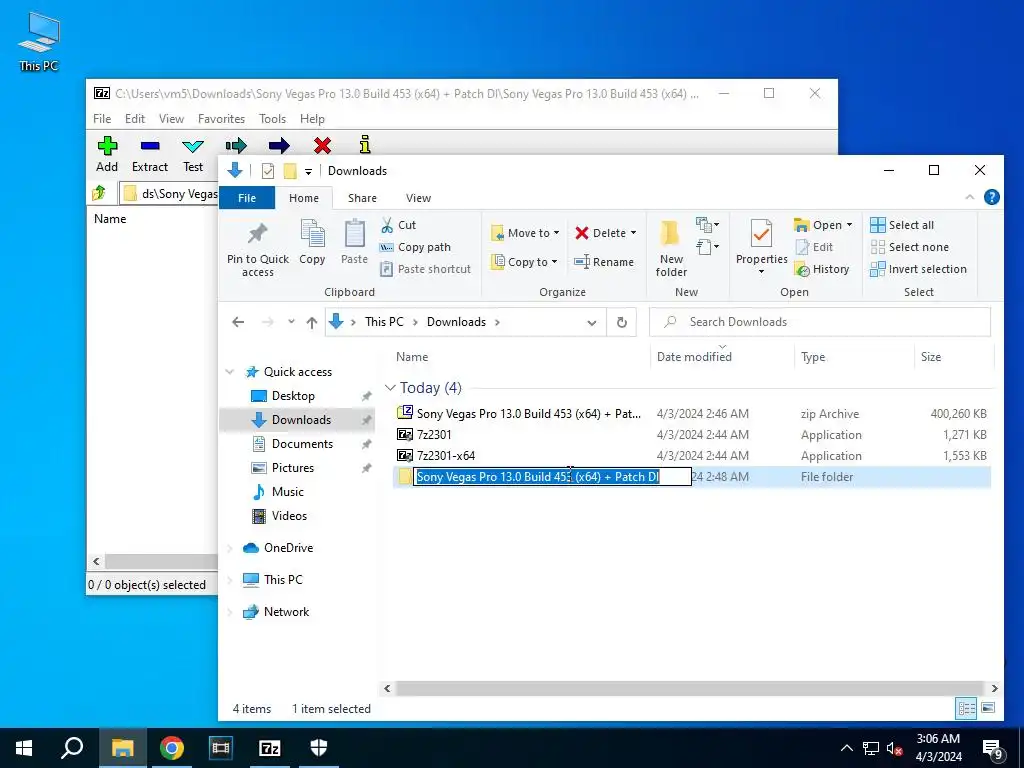The width and height of the screenshot is (1024, 768).
Task: Click the Explorer Help question mark icon
Action: pyautogui.click(x=991, y=197)
